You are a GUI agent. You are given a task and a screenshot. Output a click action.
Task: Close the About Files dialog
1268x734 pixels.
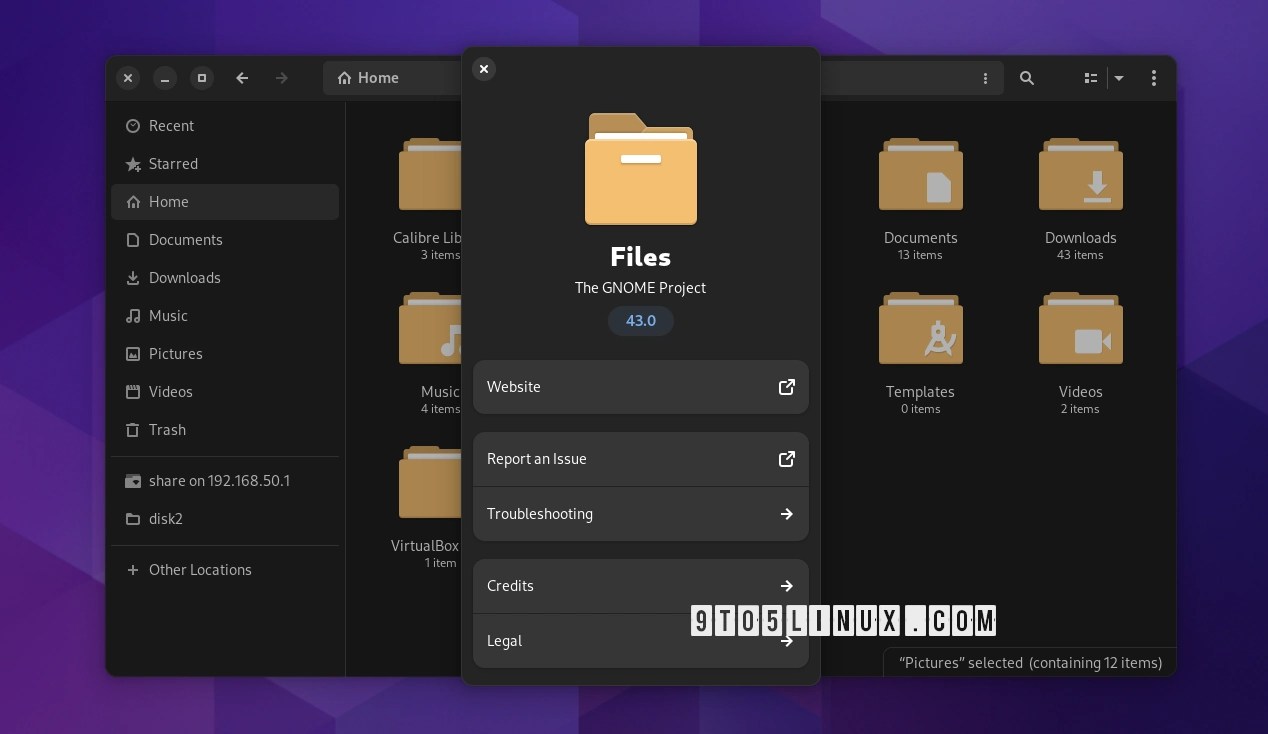click(x=484, y=69)
